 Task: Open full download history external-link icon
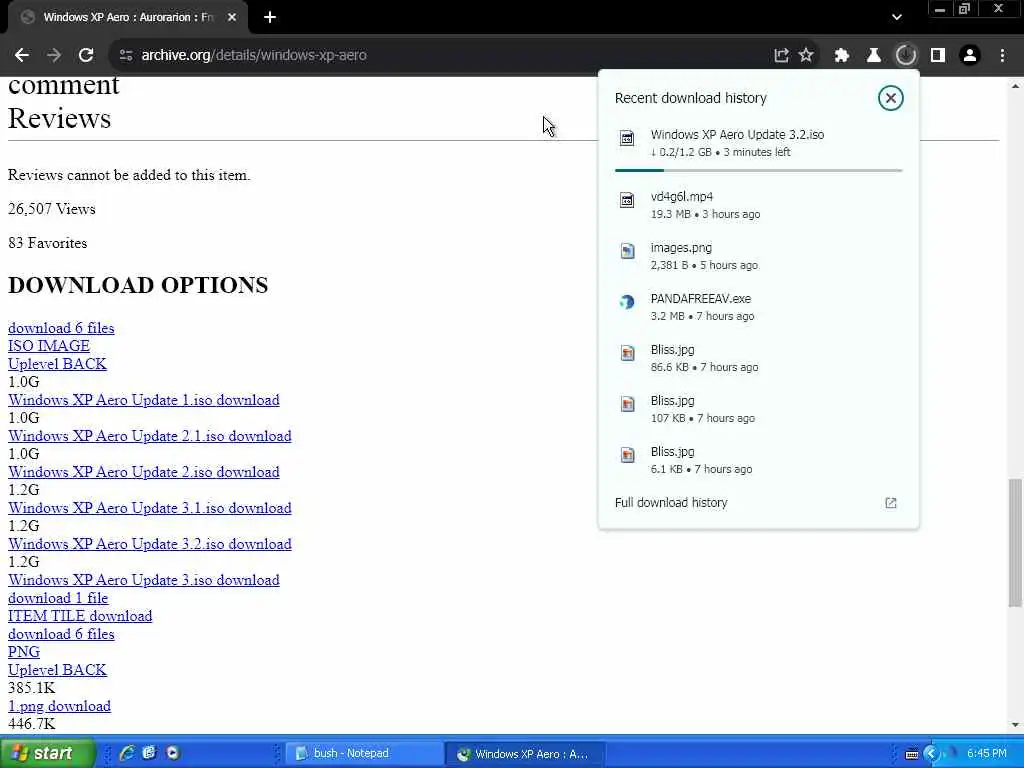coord(890,503)
